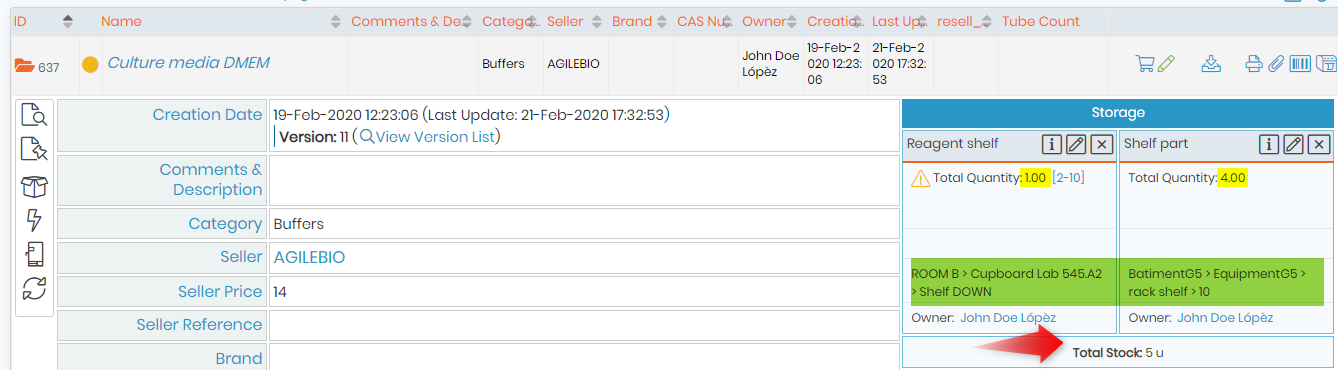
Task: Add Culture media DMEM to shopping cart
Action: 1145,64
